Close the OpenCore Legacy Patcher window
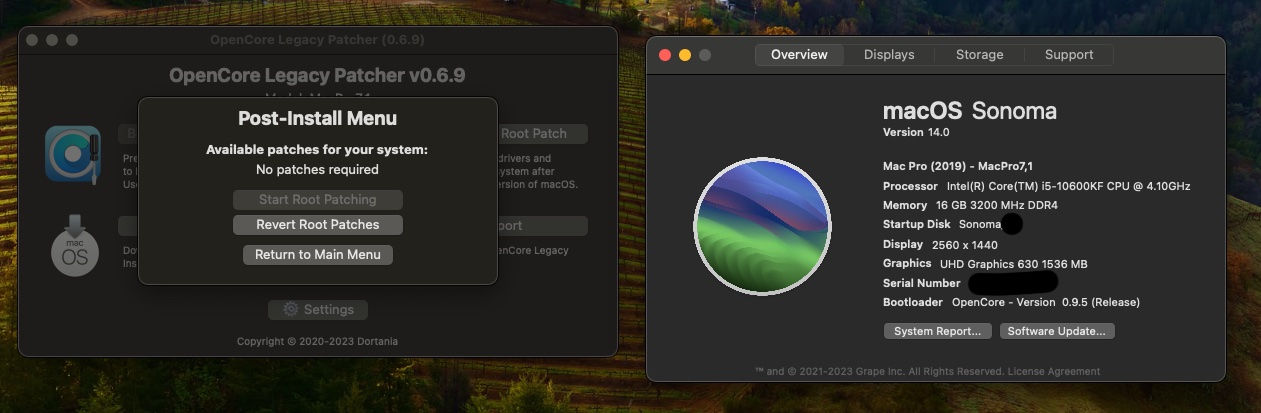Screen dimensions: 1261x413 [32, 40]
